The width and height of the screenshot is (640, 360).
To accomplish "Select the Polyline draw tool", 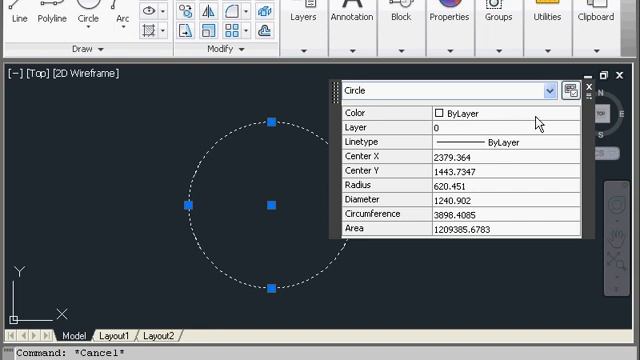I will click(x=52, y=12).
